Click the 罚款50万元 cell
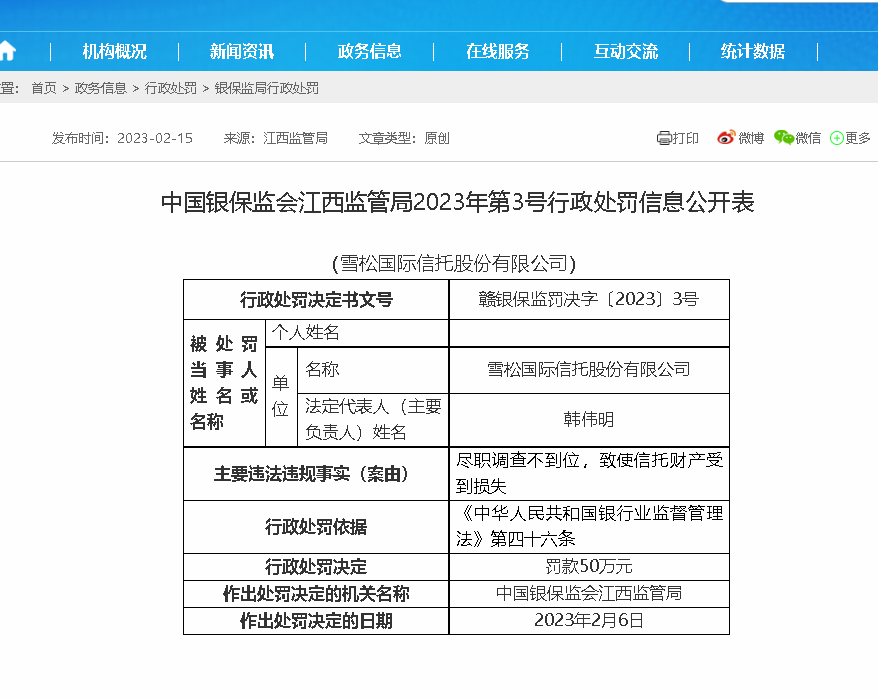 click(589, 567)
